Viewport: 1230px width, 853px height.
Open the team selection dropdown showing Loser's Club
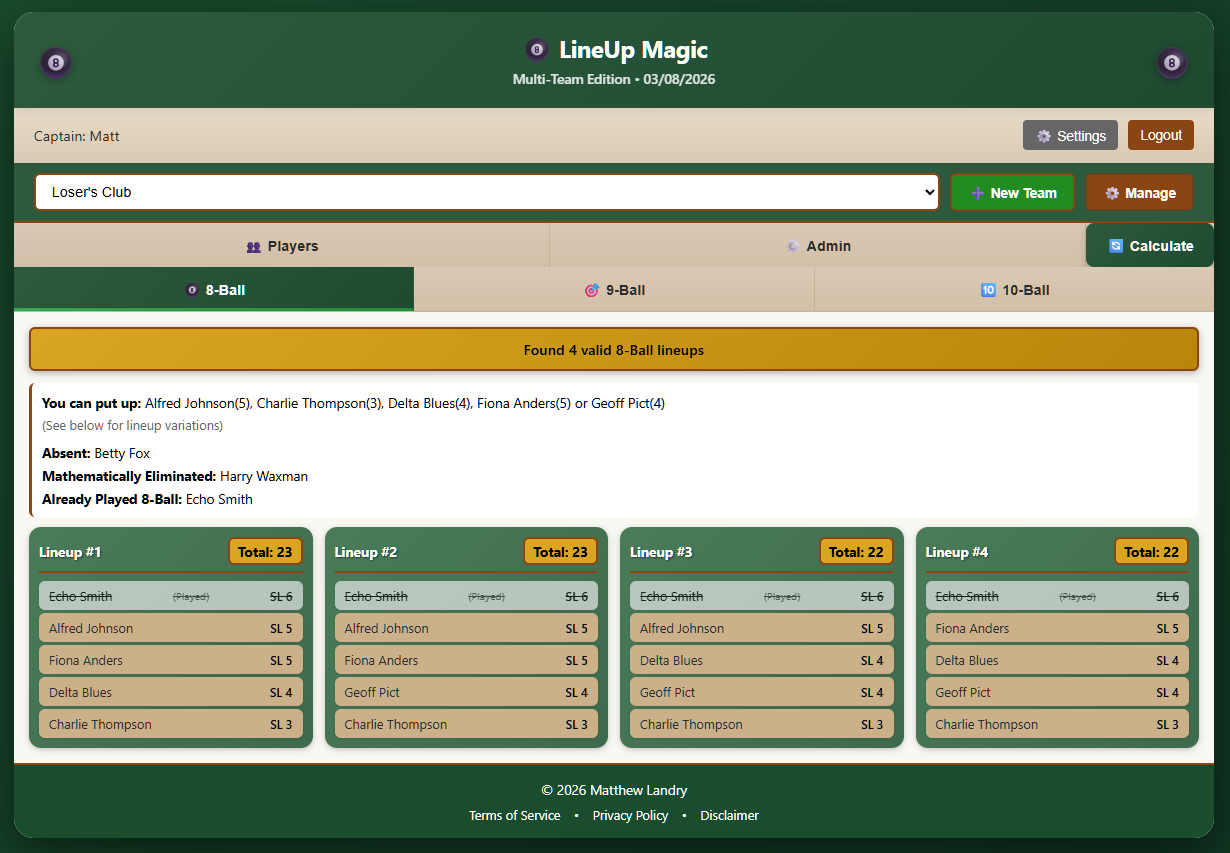coord(487,192)
